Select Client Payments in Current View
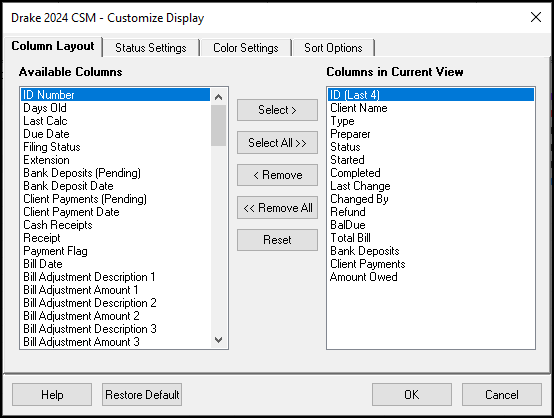 431,264
